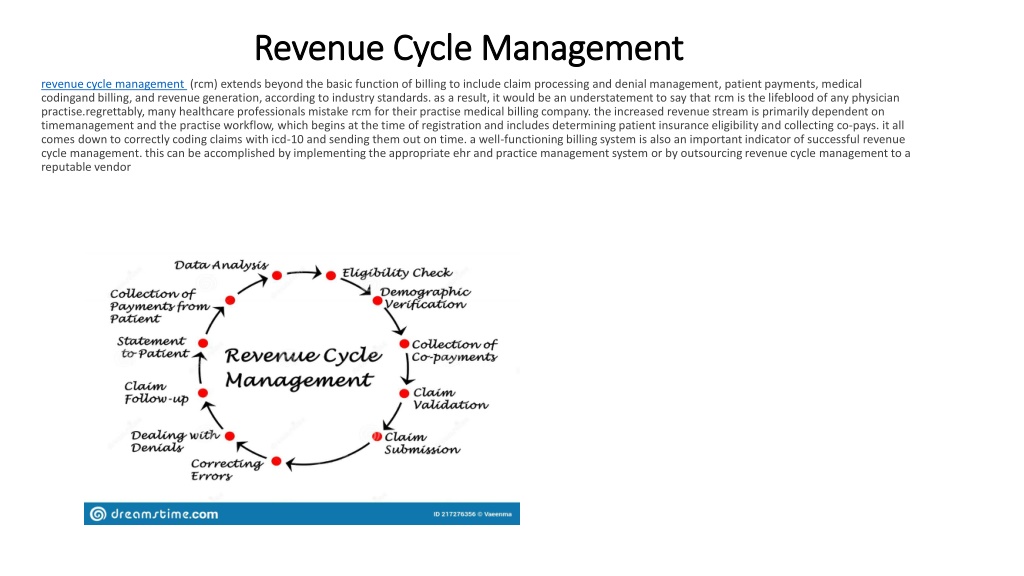Select the "Demographic Verification" label

pyautogui.click(x=425, y=298)
